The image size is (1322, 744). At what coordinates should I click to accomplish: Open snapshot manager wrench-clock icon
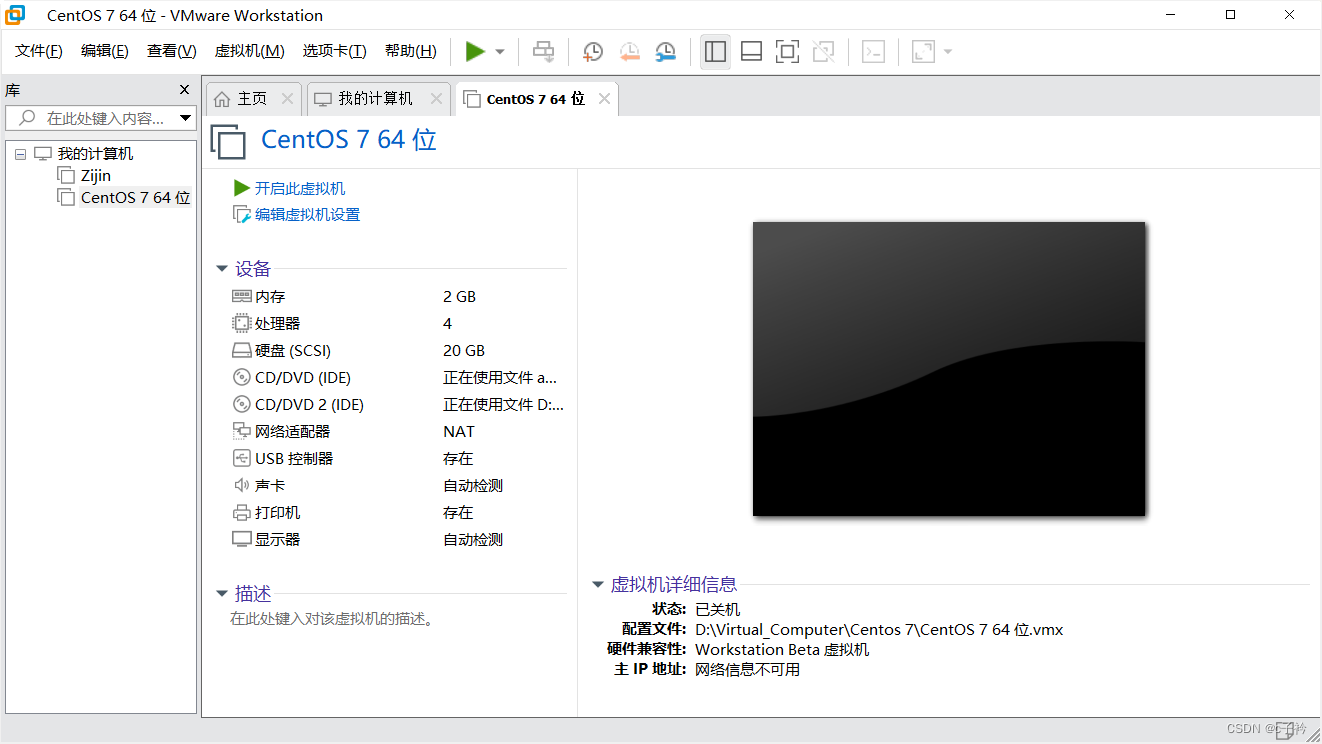point(665,51)
